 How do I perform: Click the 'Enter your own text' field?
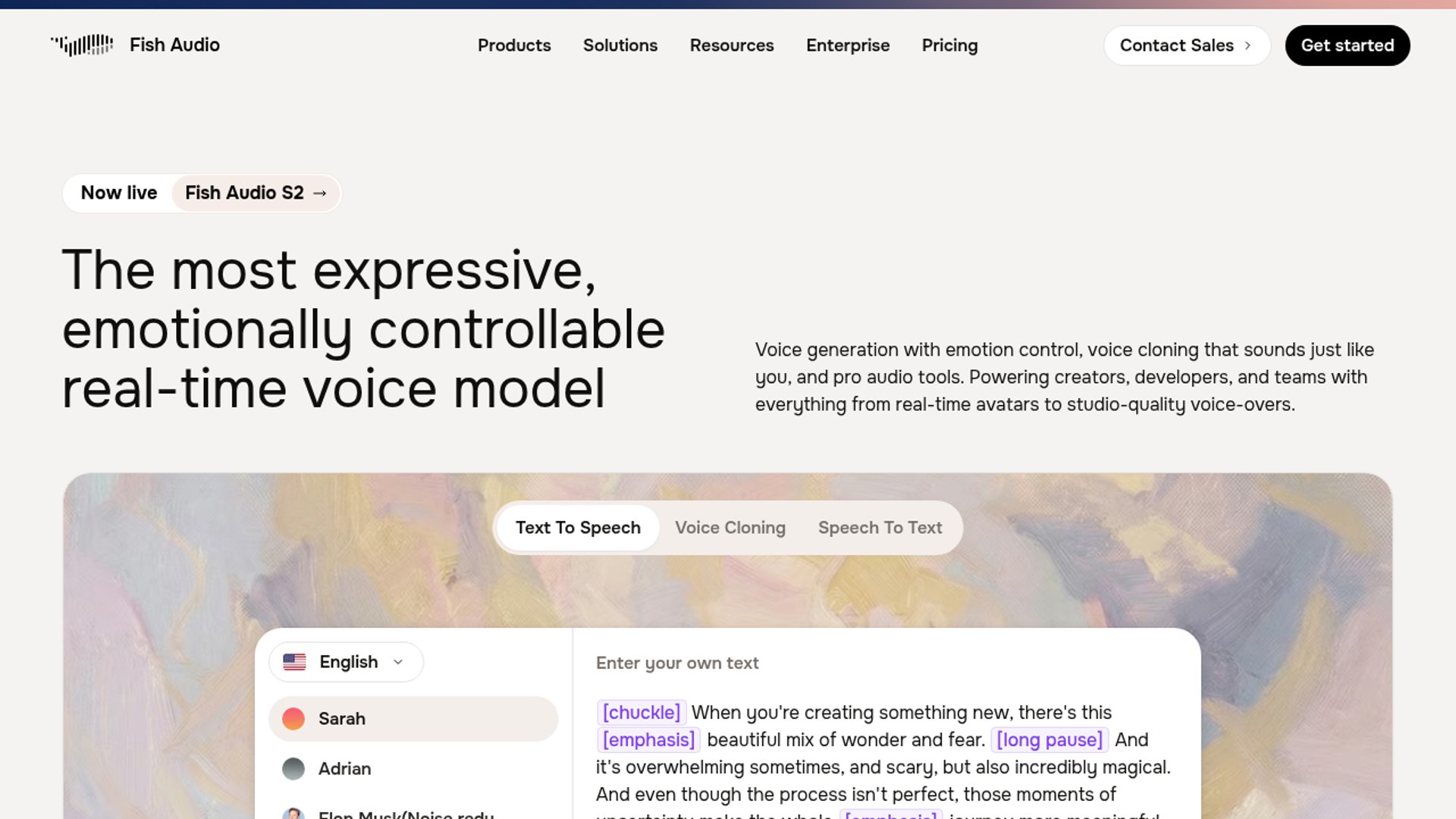click(x=677, y=663)
